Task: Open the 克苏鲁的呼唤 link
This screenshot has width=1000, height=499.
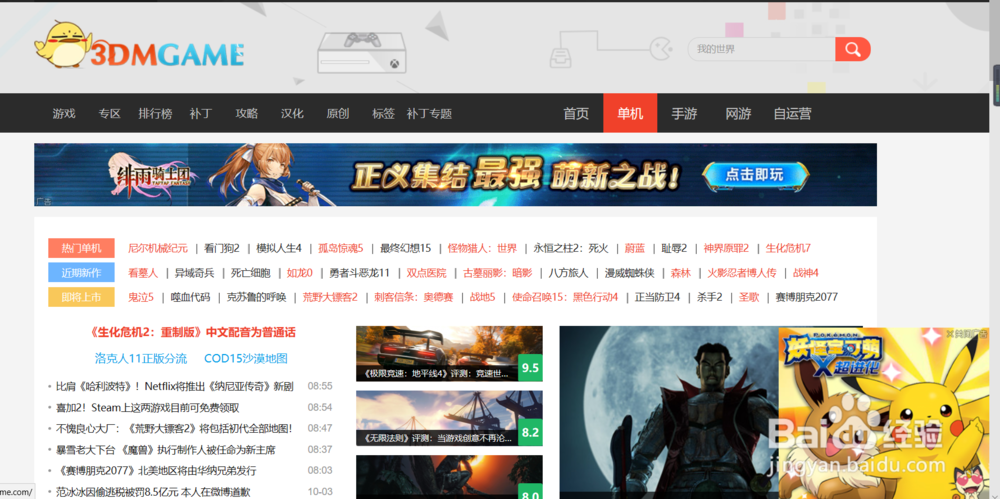Action: pyautogui.click(x=256, y=297)
